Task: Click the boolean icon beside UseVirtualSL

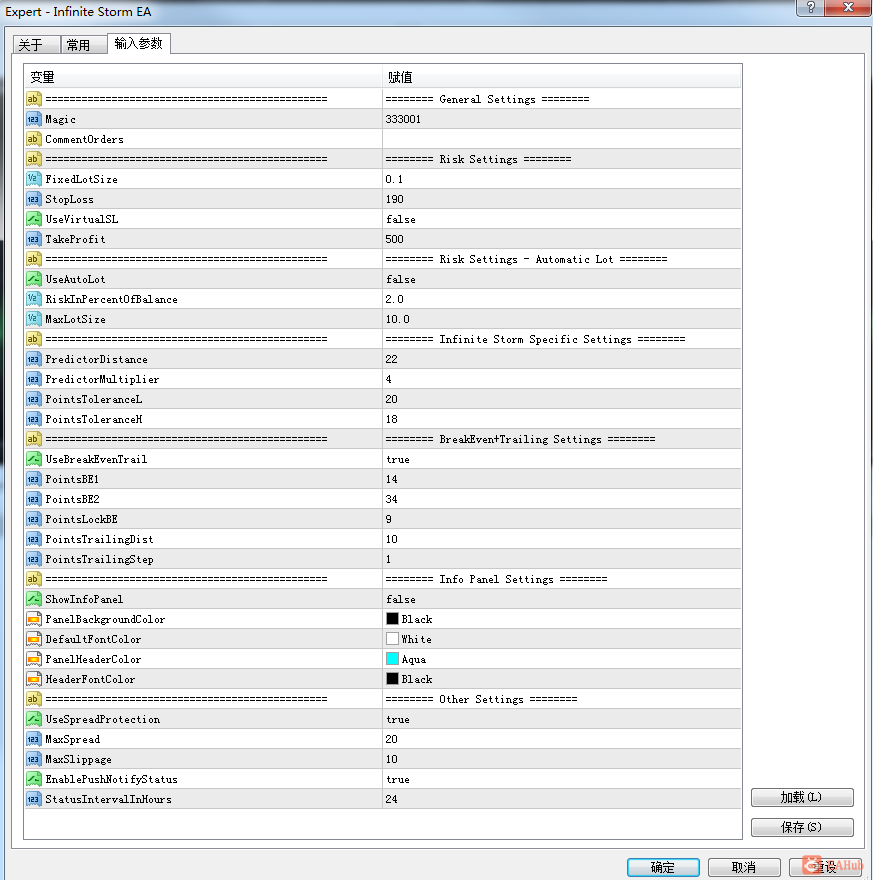Action: click(x=34, y=219)
